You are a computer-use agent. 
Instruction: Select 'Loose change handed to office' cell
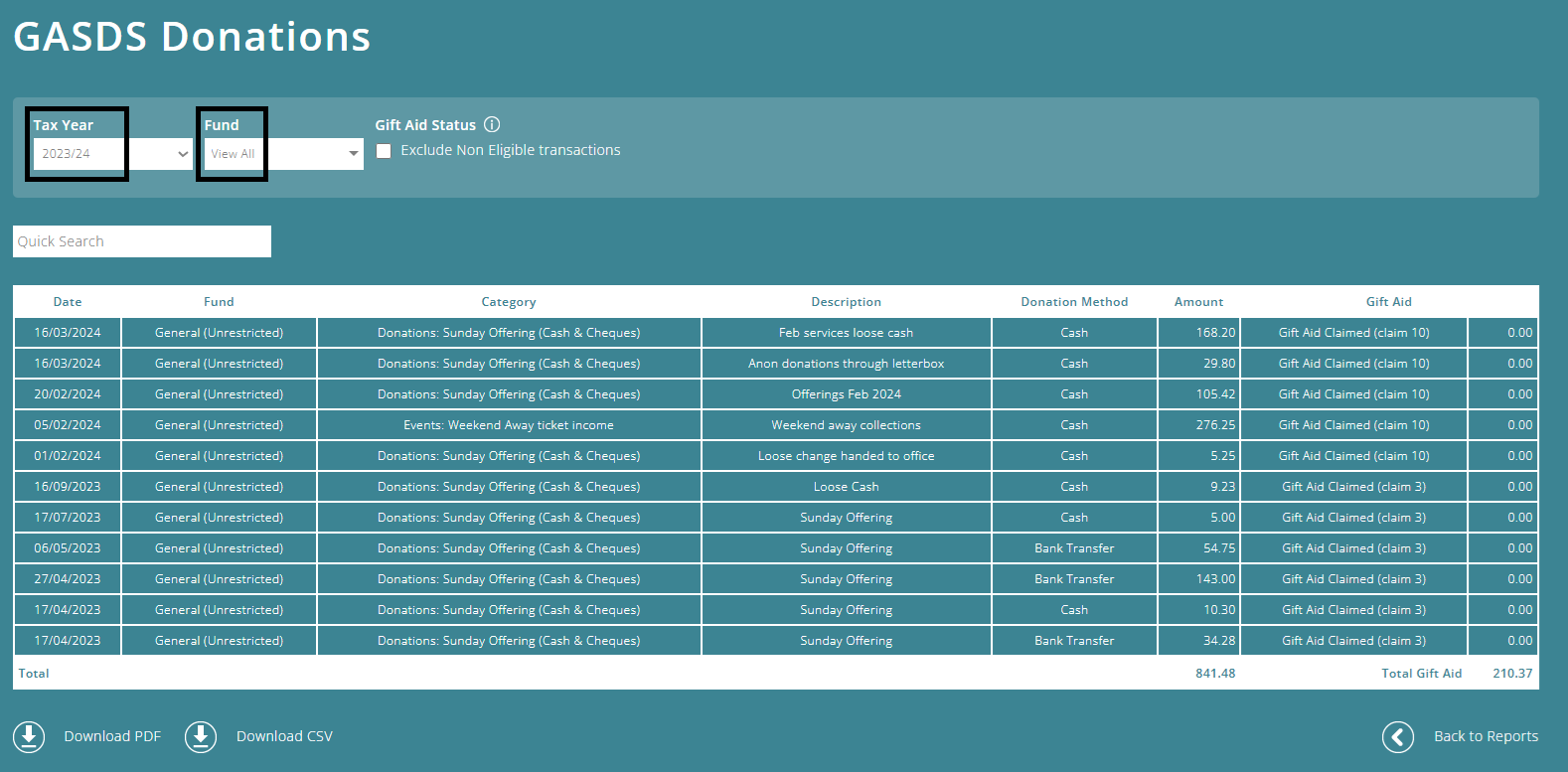[846, 456]
